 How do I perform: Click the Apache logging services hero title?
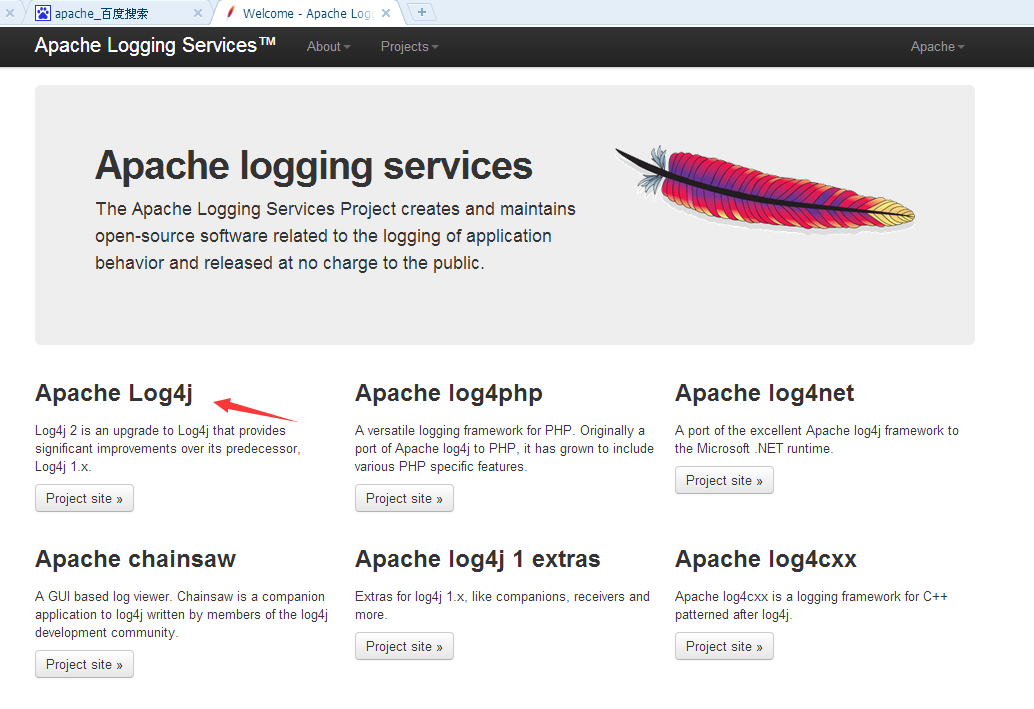click(314, 166)
